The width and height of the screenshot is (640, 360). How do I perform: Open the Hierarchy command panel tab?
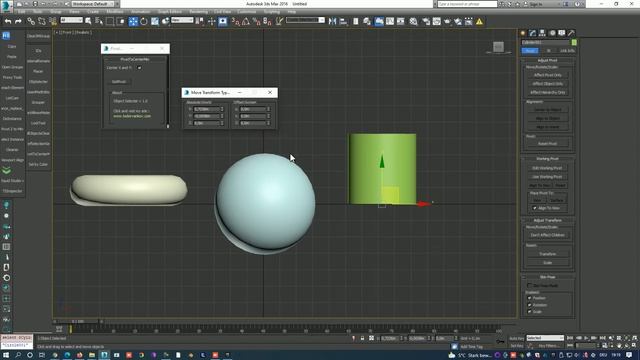pos(542,33)
